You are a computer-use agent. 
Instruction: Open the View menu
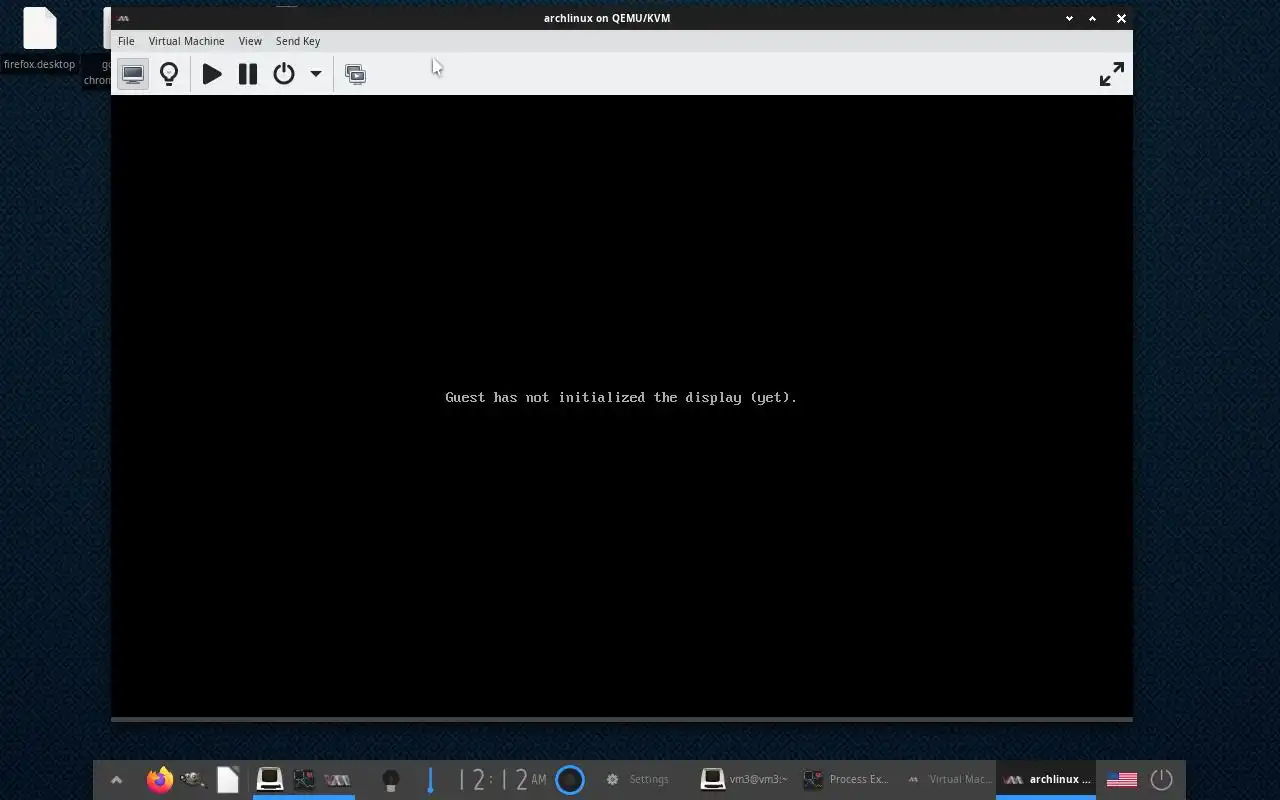coord(250,41)
